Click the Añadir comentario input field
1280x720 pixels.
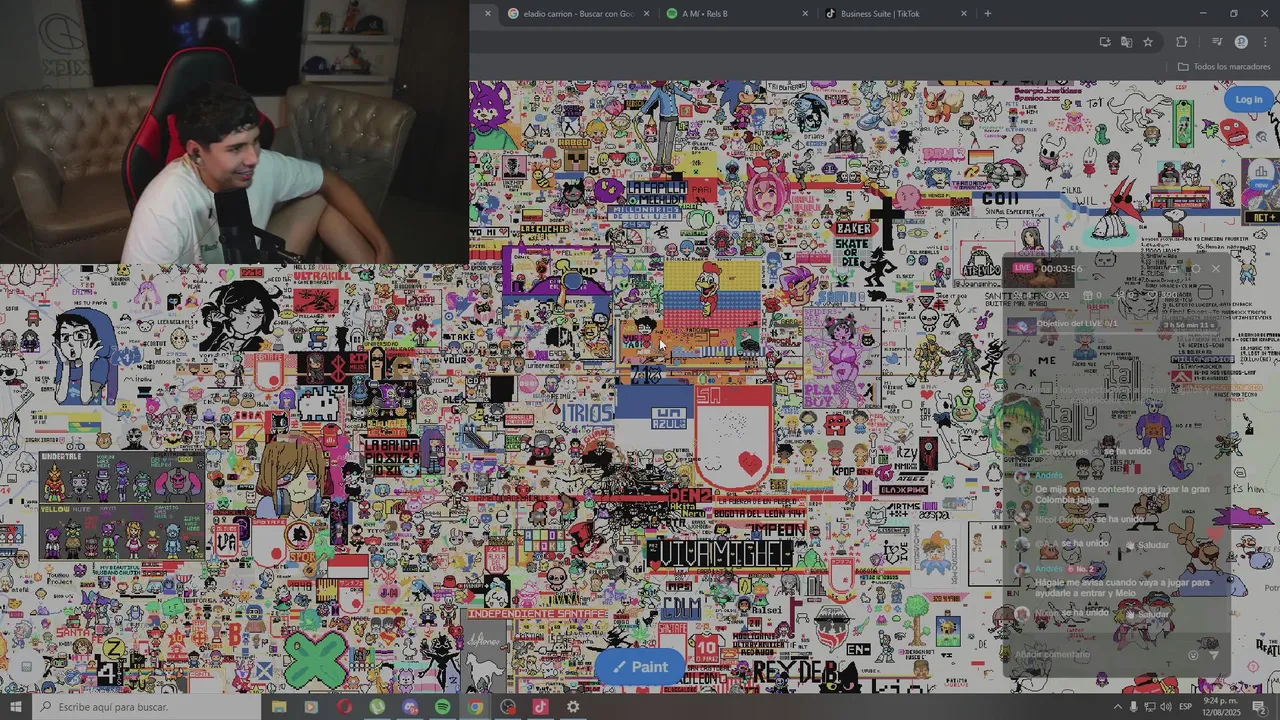point(1097,654)
